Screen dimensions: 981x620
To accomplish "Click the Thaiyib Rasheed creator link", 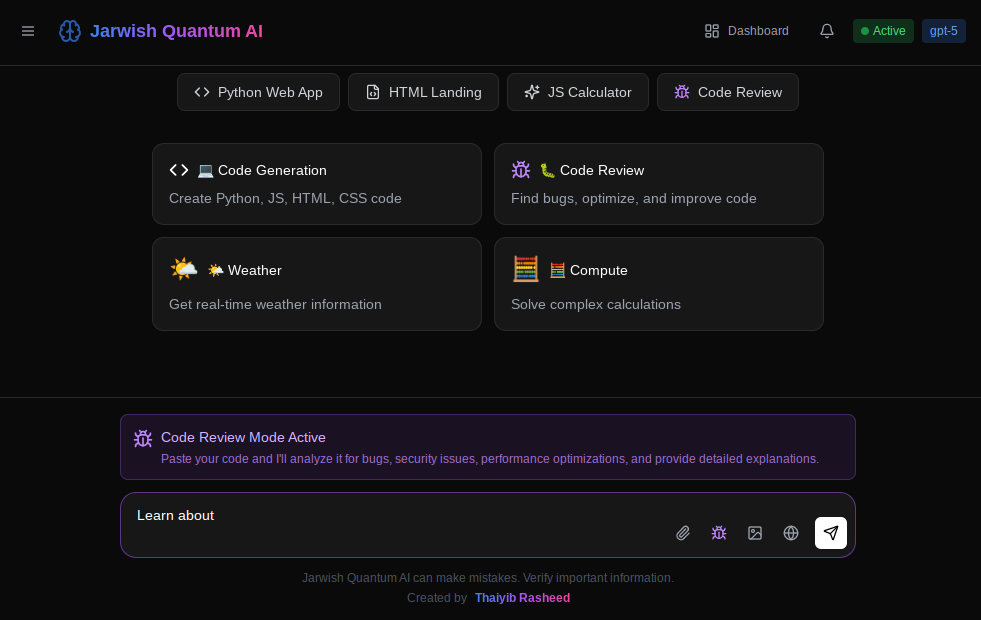I will (x=522, y=598).
